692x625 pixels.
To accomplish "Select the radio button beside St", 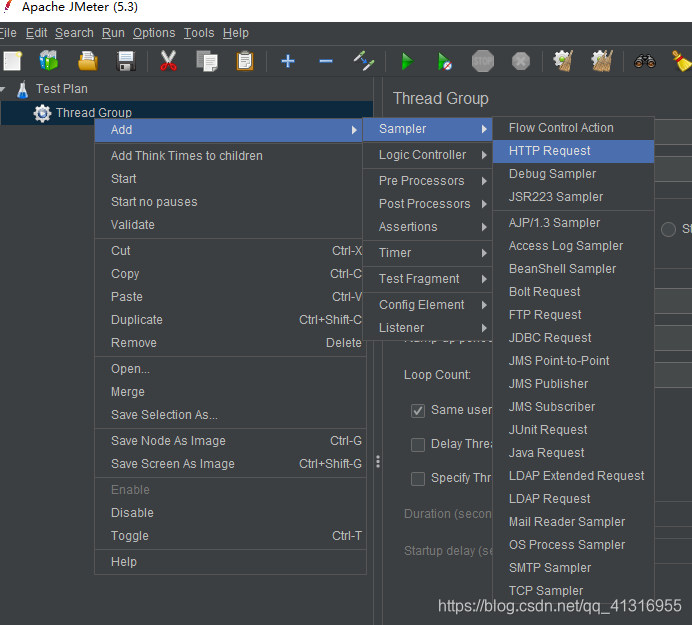I will pos(668,229).
